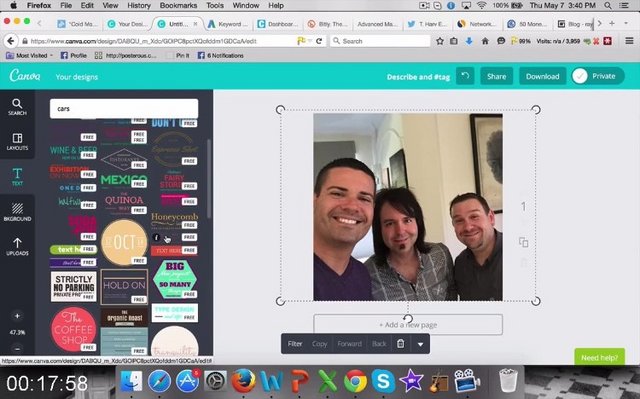640x399 pixels.
Task: Open the File menu
Action: tap(66, 5)
